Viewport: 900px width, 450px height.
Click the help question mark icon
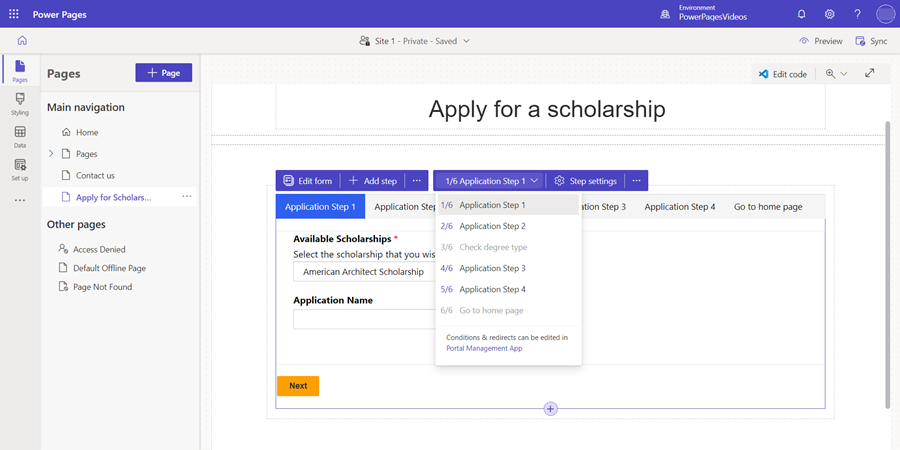[857, 14]
